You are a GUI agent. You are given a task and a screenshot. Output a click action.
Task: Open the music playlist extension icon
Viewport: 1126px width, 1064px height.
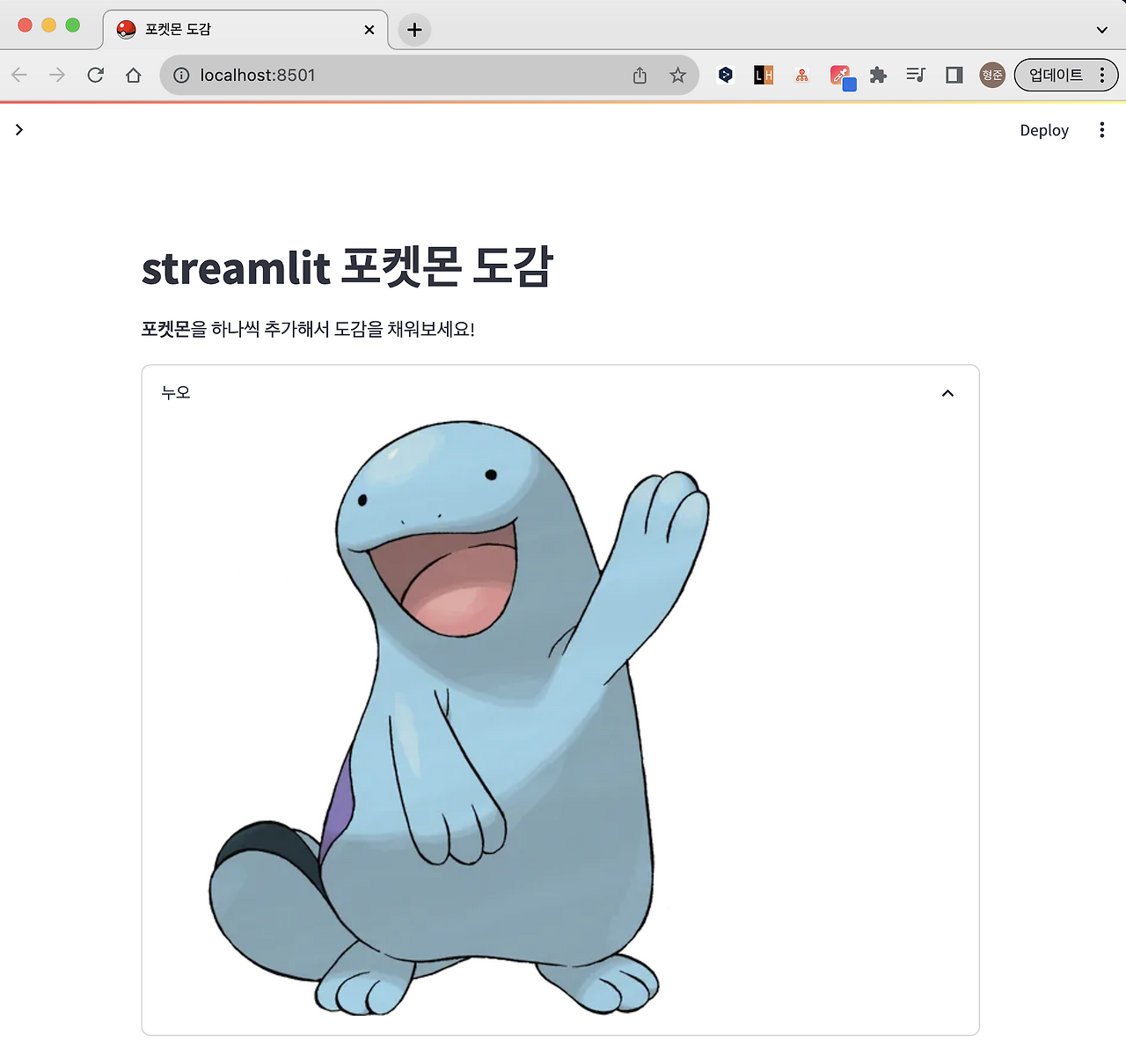pyautogui.click(x=916, y=75)
